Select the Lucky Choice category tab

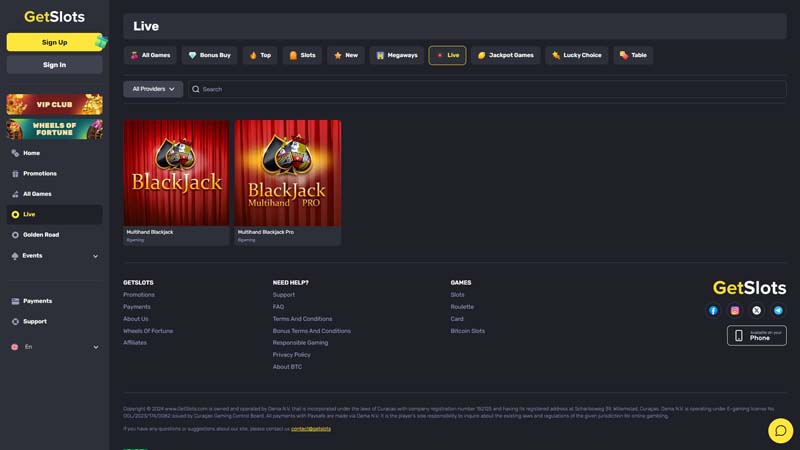[x=577, y=55]
